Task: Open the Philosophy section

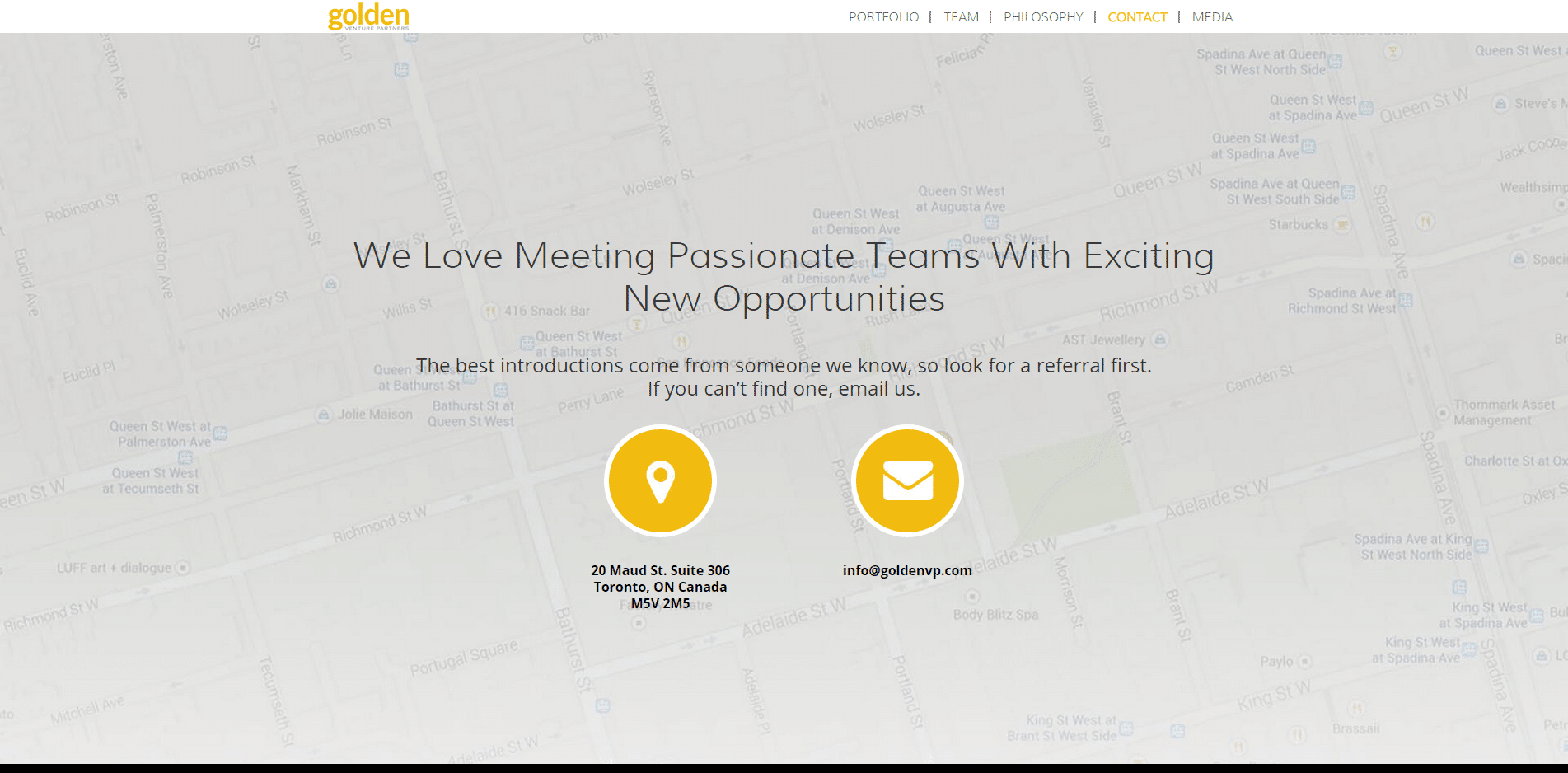Action: click(x=1043, y=16)
